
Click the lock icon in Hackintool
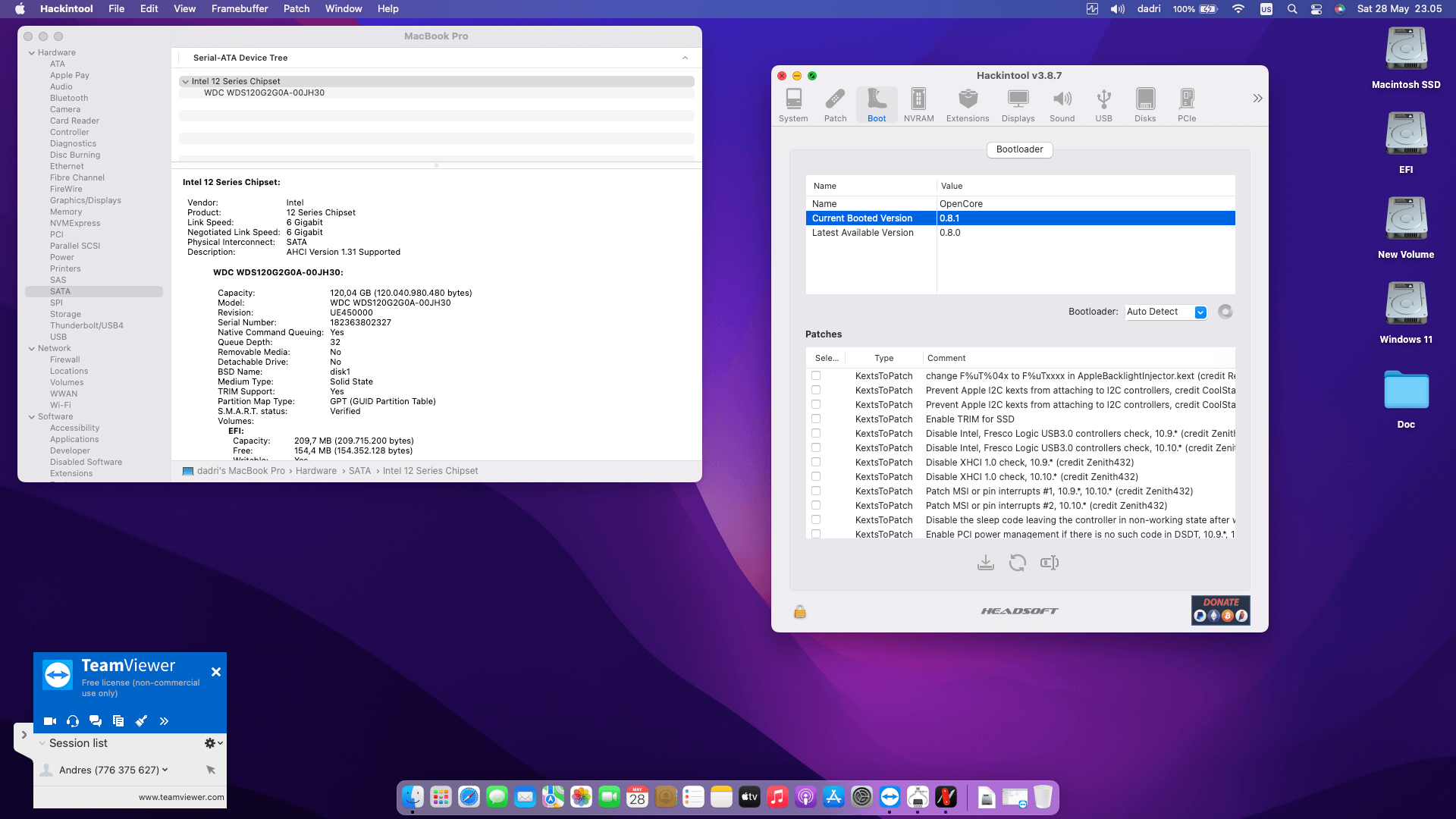(800, 612)
